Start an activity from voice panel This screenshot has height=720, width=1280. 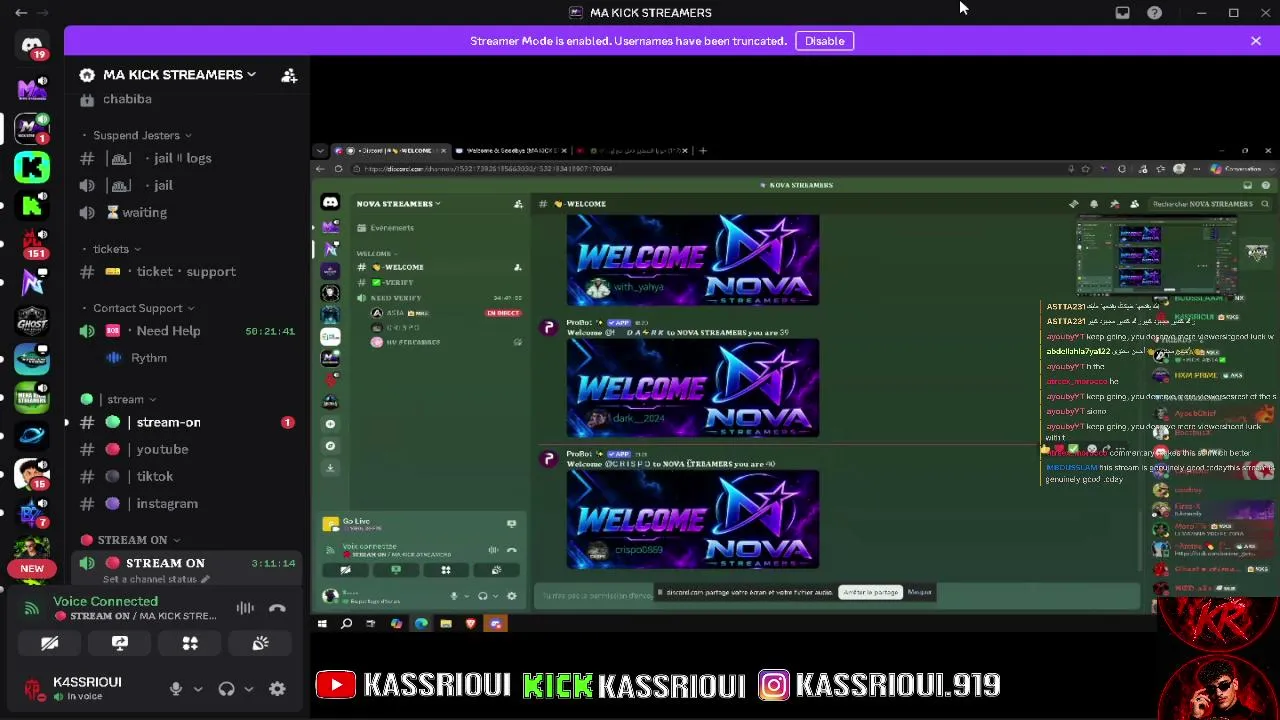click(190, 643)
